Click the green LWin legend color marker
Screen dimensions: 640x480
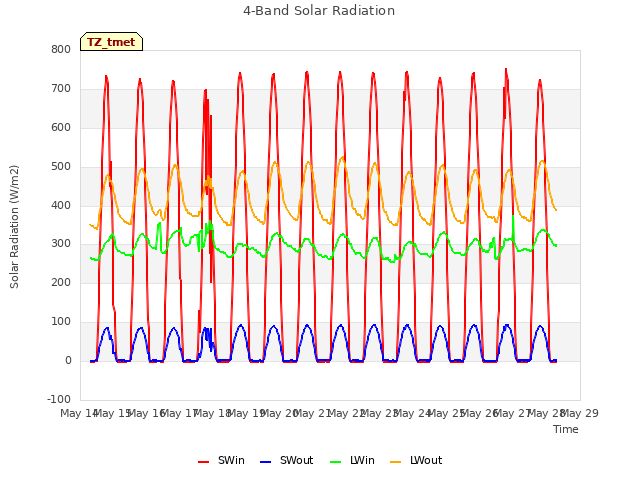(x=335, y=462)
